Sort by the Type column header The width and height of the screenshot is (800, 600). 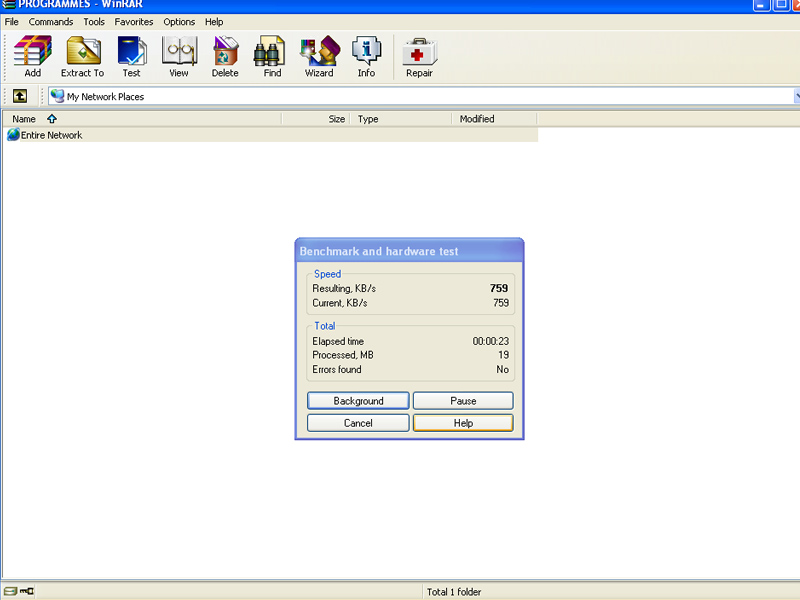[x=401, y=119]
